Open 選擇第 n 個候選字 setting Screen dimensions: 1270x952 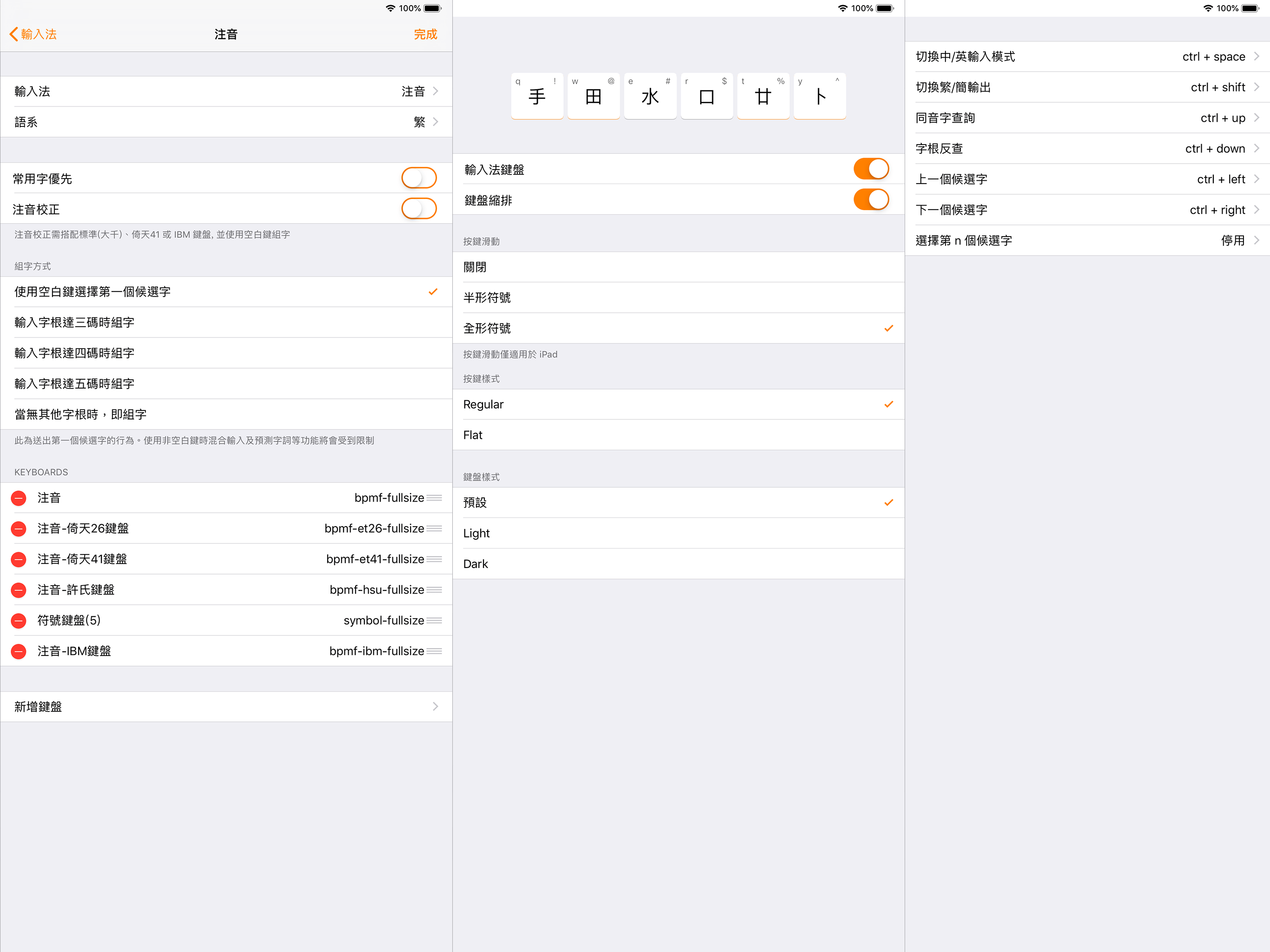(1087, 240)
